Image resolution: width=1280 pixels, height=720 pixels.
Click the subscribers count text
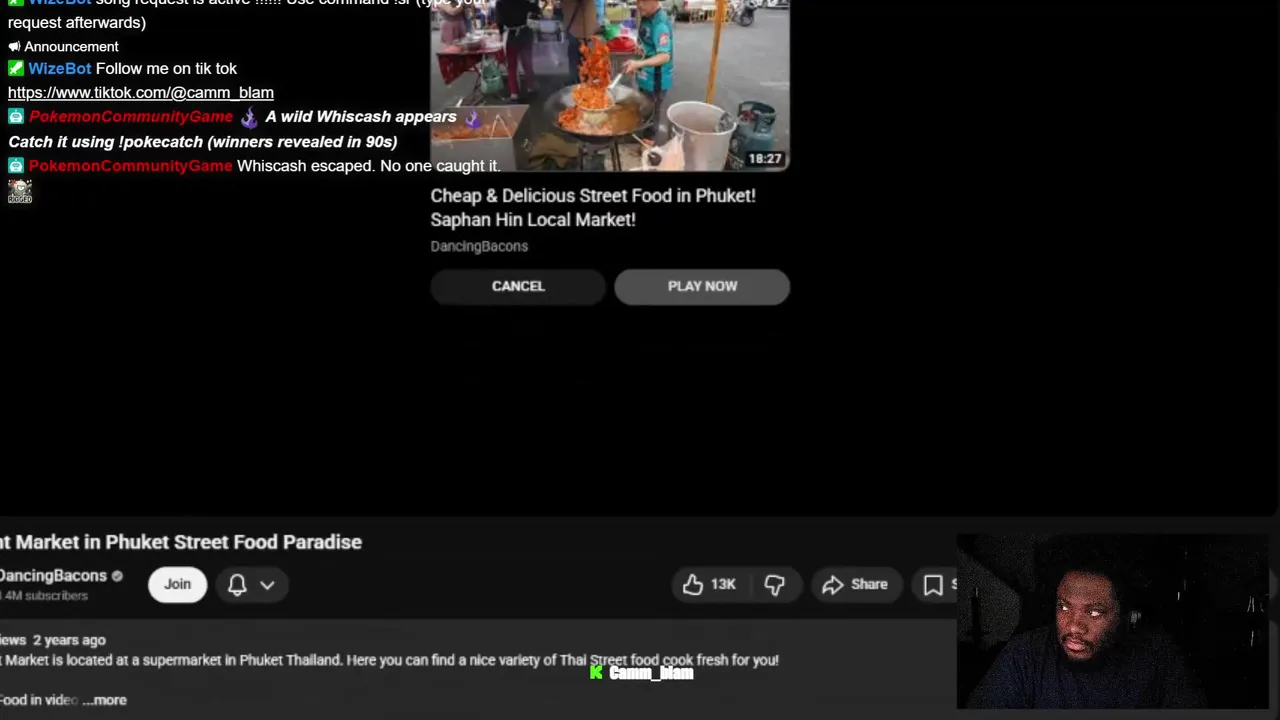[44, 596]
